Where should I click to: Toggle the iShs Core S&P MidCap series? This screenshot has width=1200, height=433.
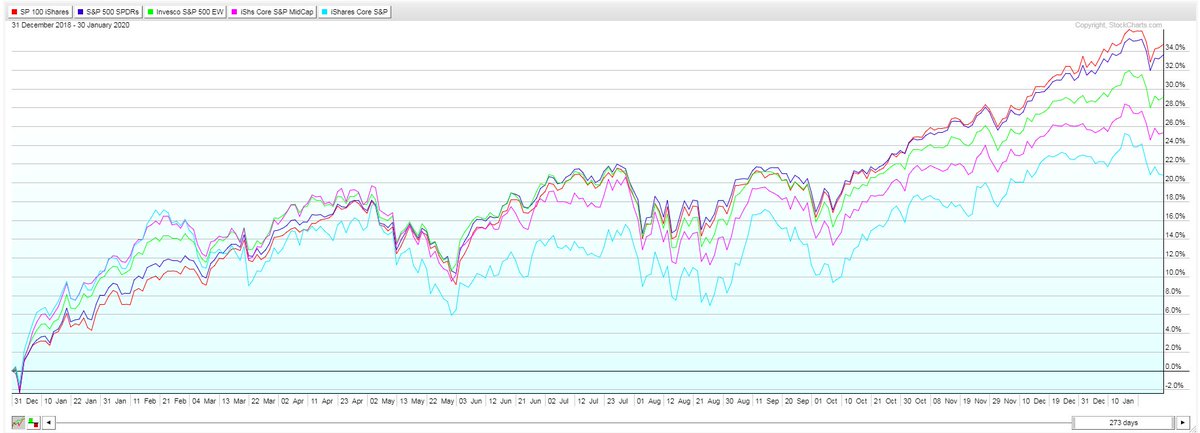click(270, 11)
